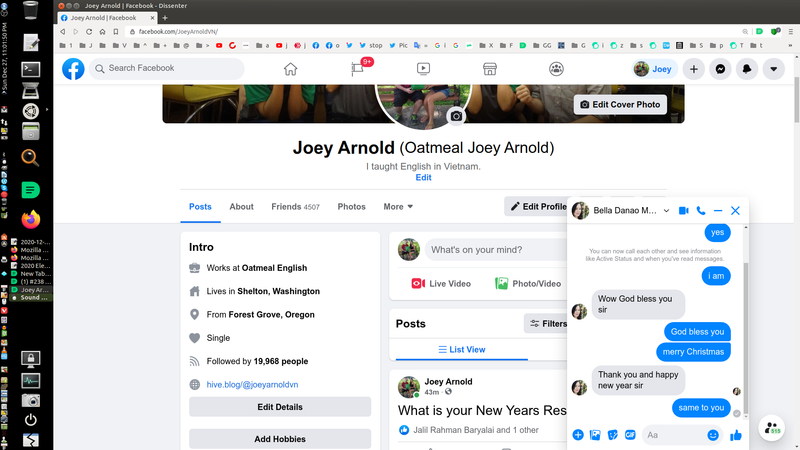The height and width of the screenshot is (450, 800).
Task: Click the Edit Details button
Action: pos(280,407)
